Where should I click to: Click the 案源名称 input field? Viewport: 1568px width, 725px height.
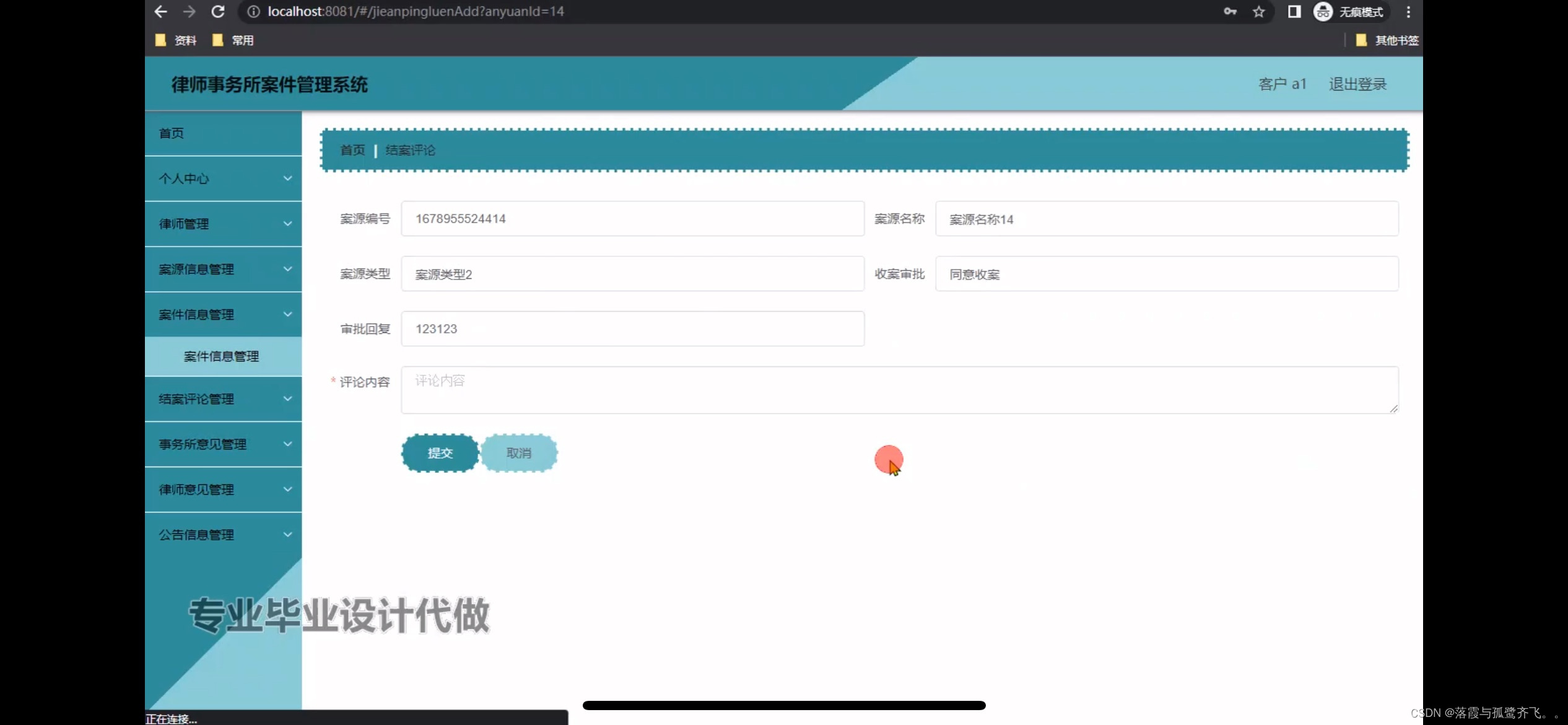(x=1167, y=219)
